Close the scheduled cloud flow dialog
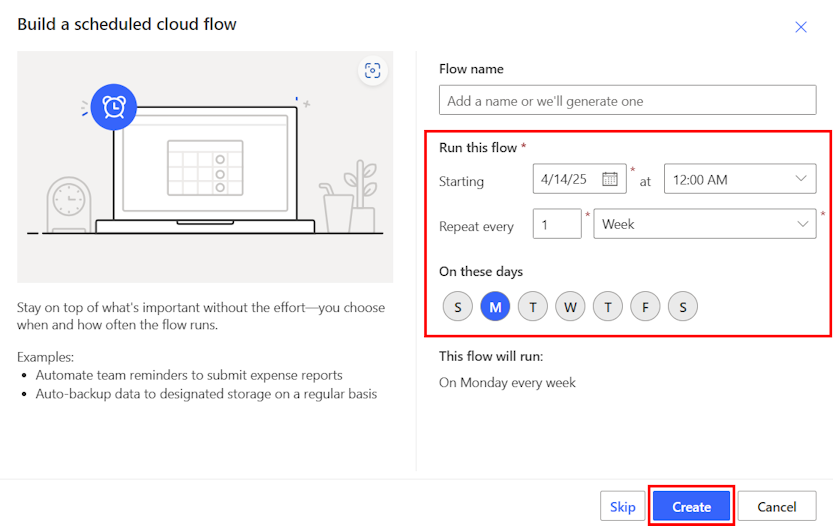The height and width of the screenshot is (526, 833). [x=800, y=27]
